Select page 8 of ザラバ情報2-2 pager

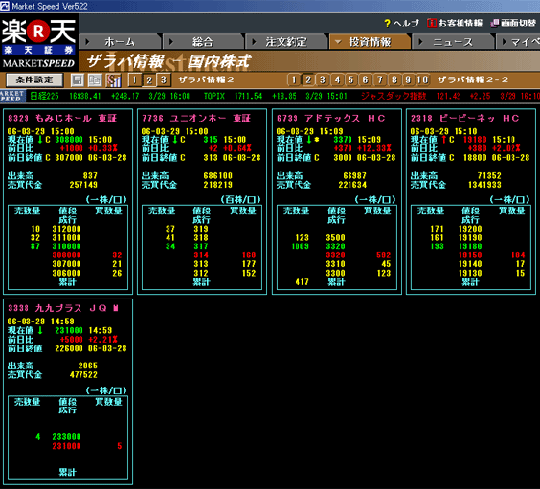pyautogui.click(x=394, y=80)
